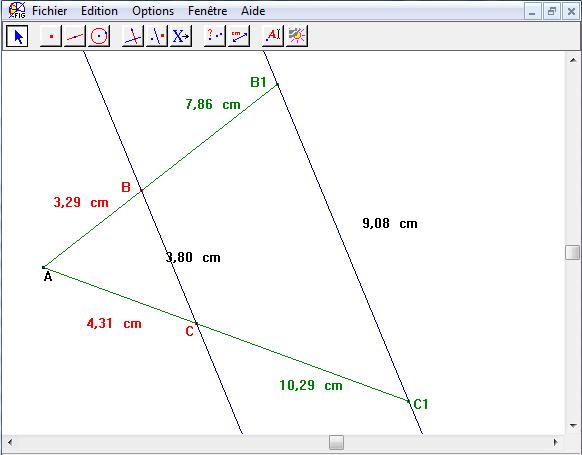Activate the text label A tool
This screenshot has width=582, height=455.
coord(273,36)
